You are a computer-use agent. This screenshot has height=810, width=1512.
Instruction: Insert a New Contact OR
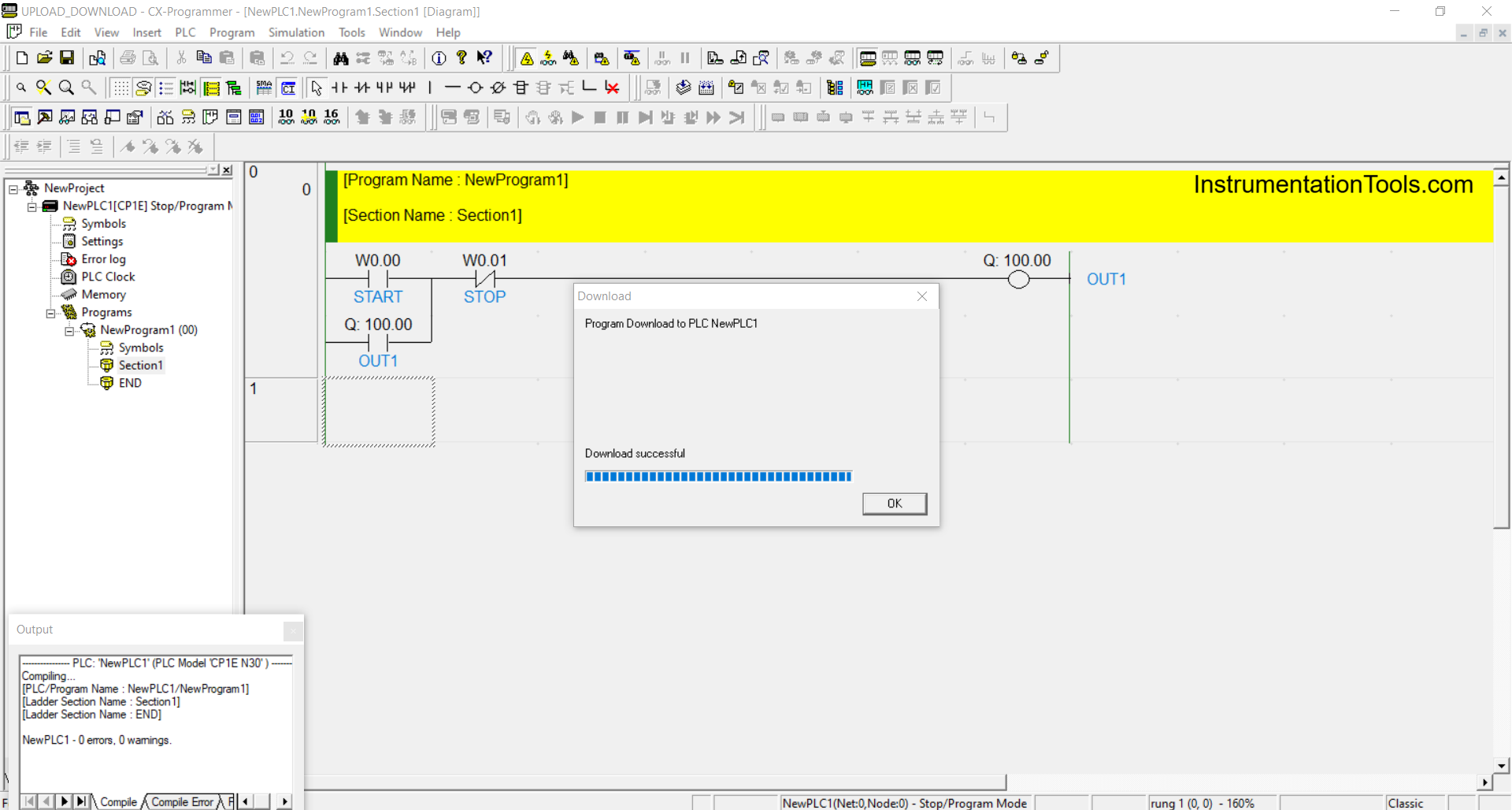point(384,87)
